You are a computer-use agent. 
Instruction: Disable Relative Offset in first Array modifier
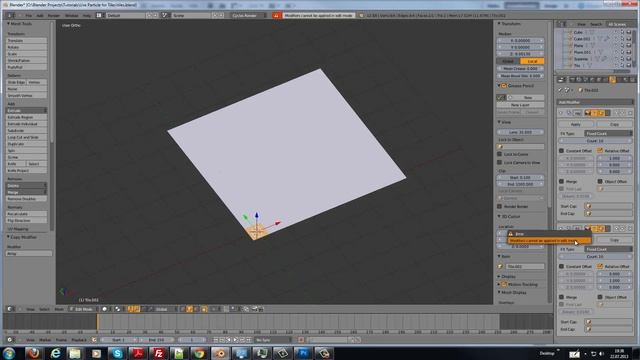pyautogui.click(x=600, y=151)
